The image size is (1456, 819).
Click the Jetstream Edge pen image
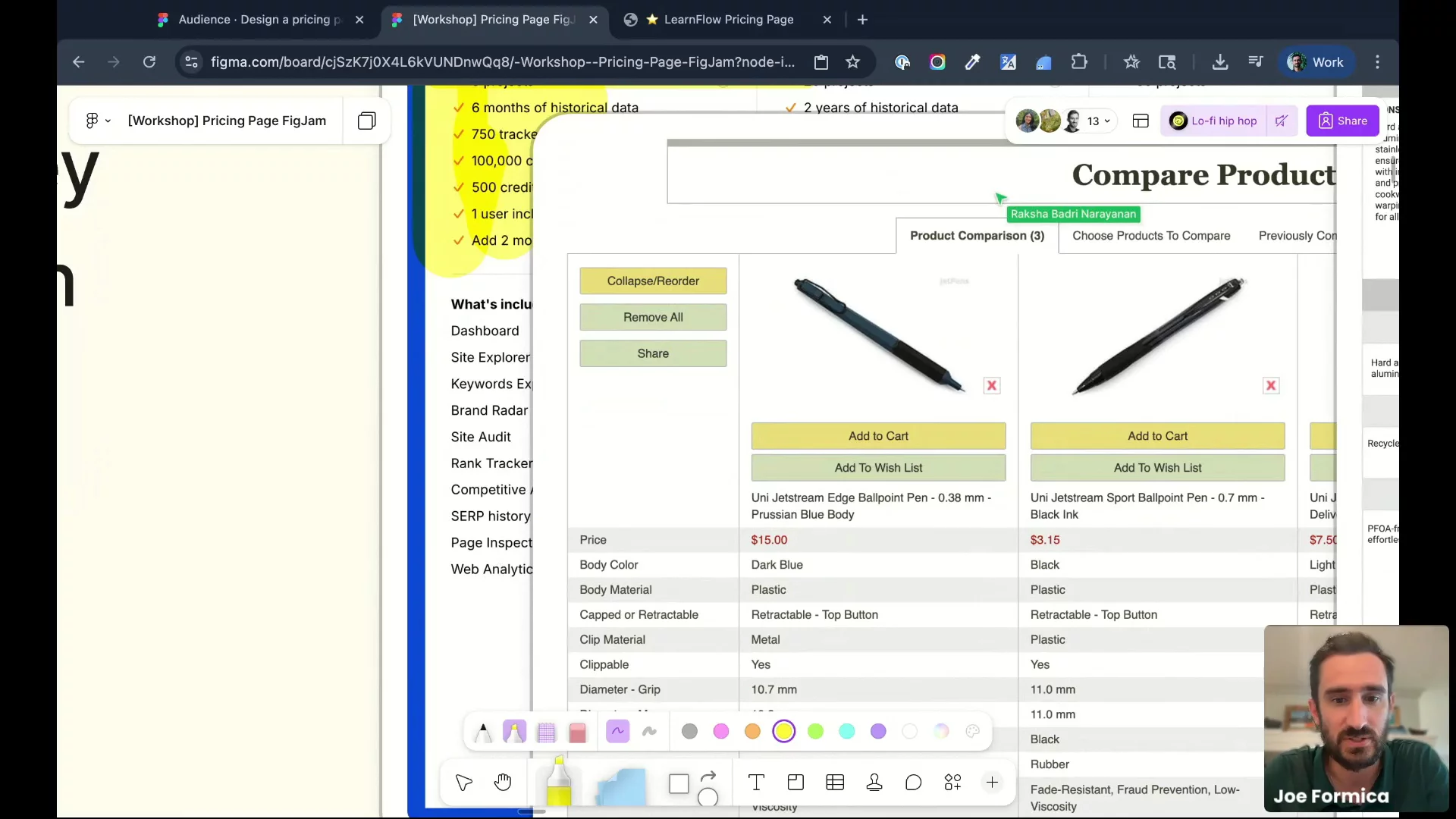click(x=878, y=335)
